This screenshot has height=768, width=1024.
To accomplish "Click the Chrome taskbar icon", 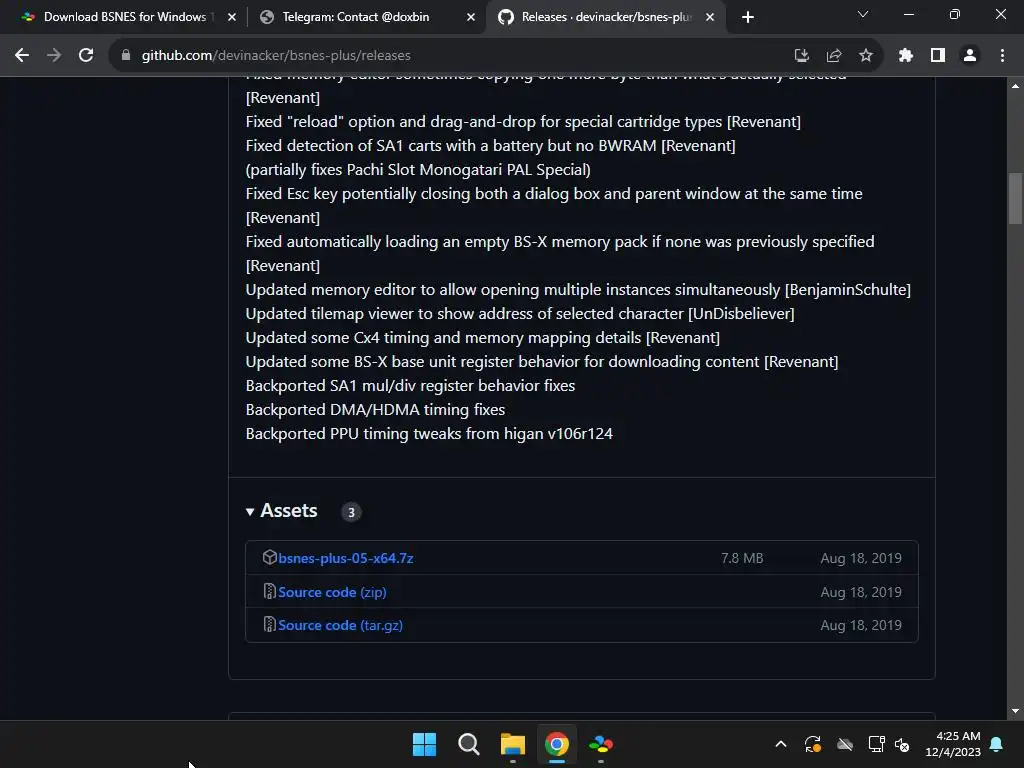I will [x=556, y=744].
